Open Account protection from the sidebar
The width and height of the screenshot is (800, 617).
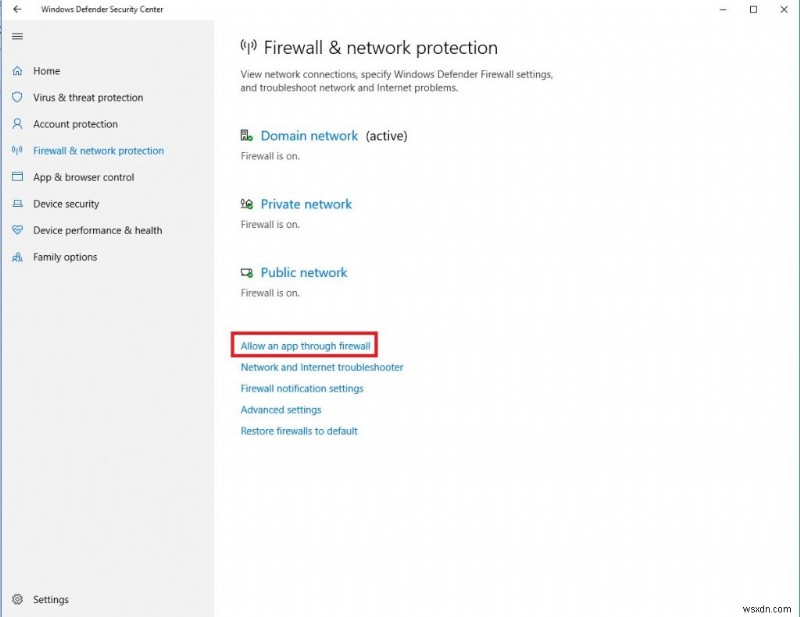(67, 124)
